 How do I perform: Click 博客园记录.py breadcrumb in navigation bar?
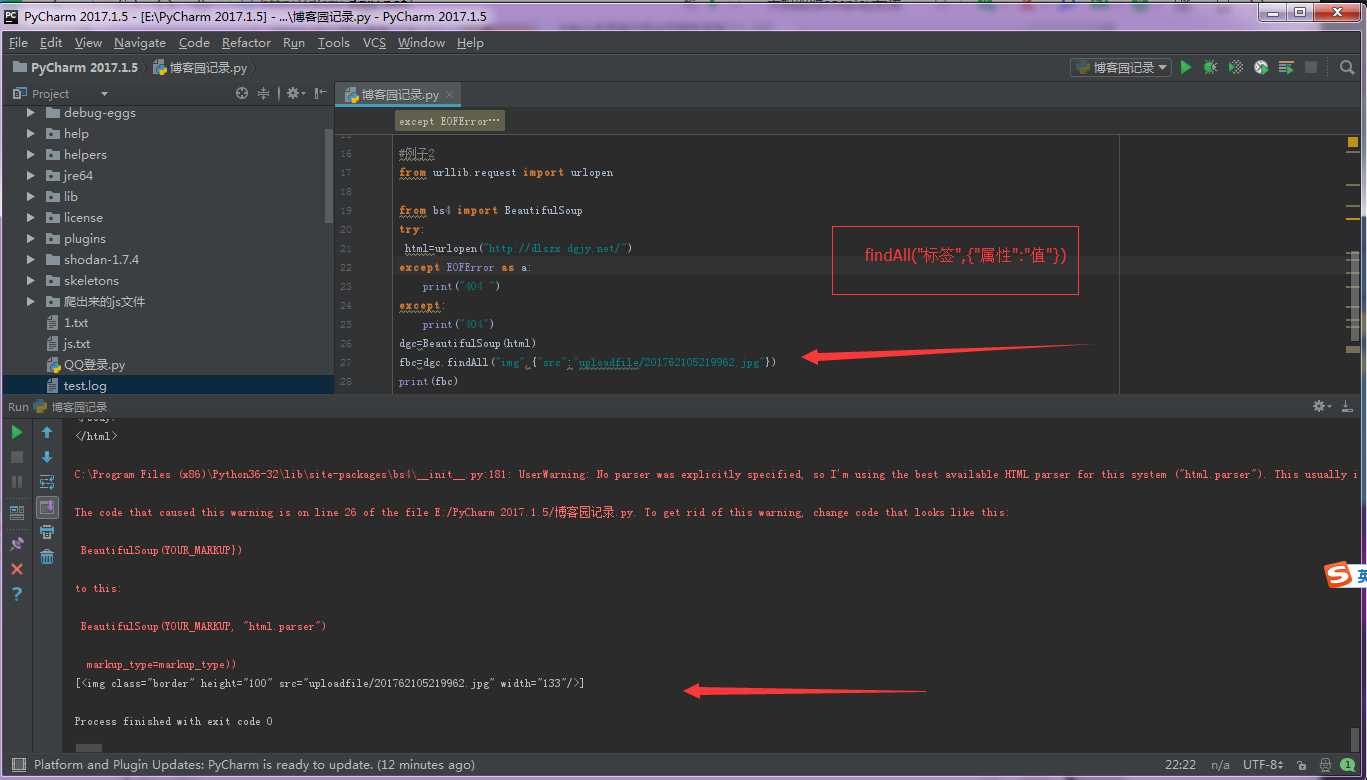[x=199, y=68]
